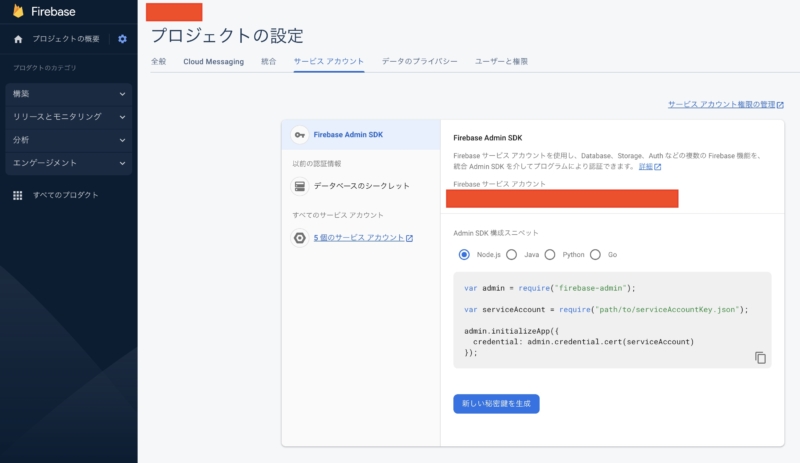
Task: Click the key icon for Firebase Admin SDK
Action: (x=298, y=134)
